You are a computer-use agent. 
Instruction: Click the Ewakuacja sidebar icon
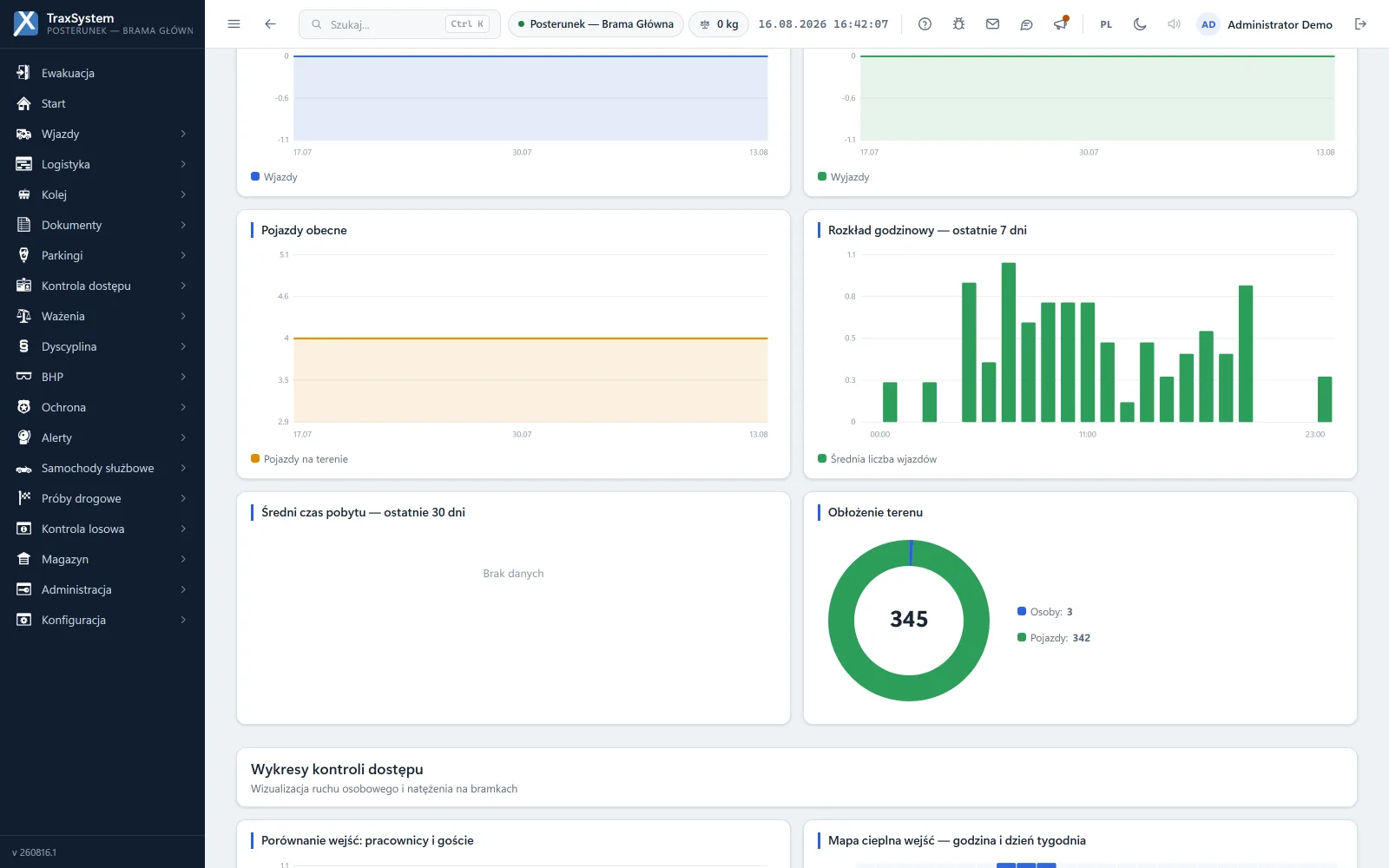point(23,73)
